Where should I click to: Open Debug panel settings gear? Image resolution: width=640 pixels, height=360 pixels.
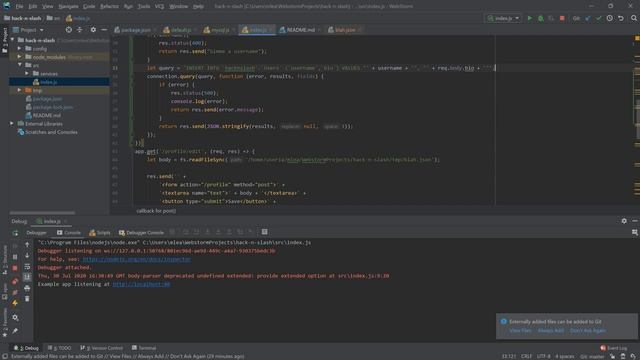[x=624, y=221]
